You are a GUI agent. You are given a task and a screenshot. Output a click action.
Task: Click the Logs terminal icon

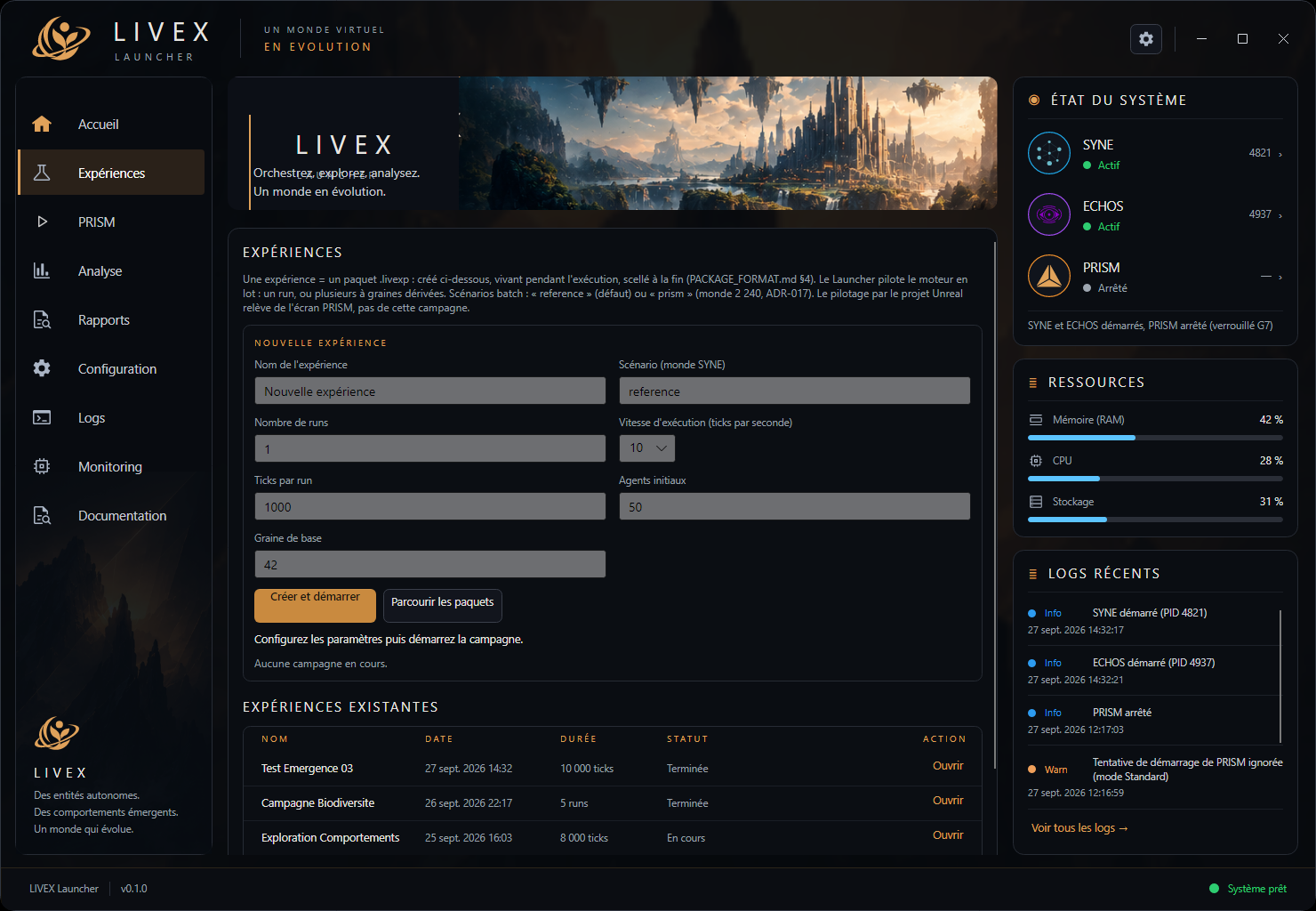click(42, 417)
